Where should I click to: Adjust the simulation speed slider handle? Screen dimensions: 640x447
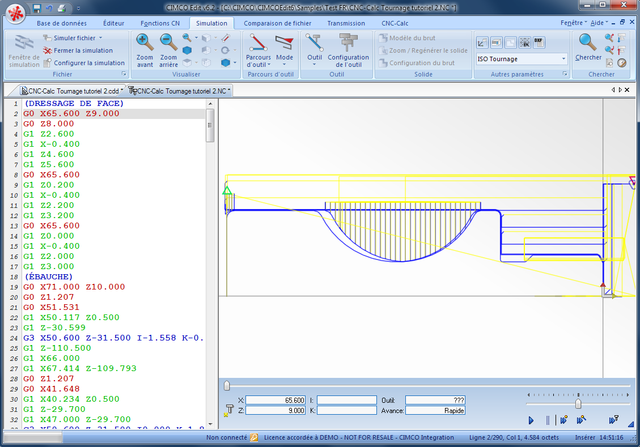[x=578, y=404]
